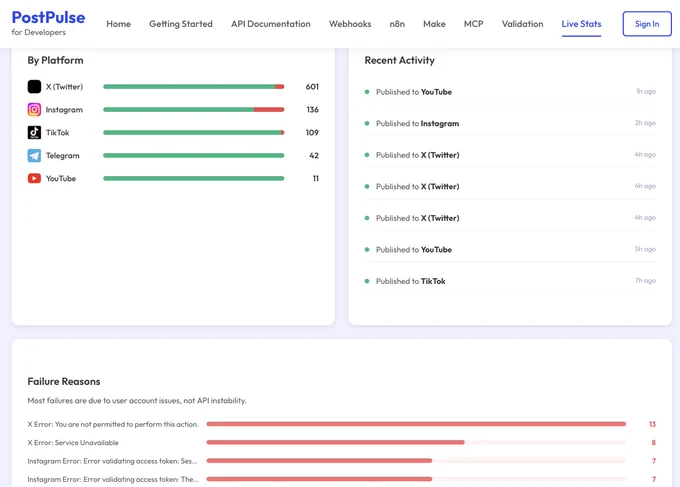Click 'Instagram Error: ...access token: The...' row
Viewport: 680px width, 487px height.
341,479
